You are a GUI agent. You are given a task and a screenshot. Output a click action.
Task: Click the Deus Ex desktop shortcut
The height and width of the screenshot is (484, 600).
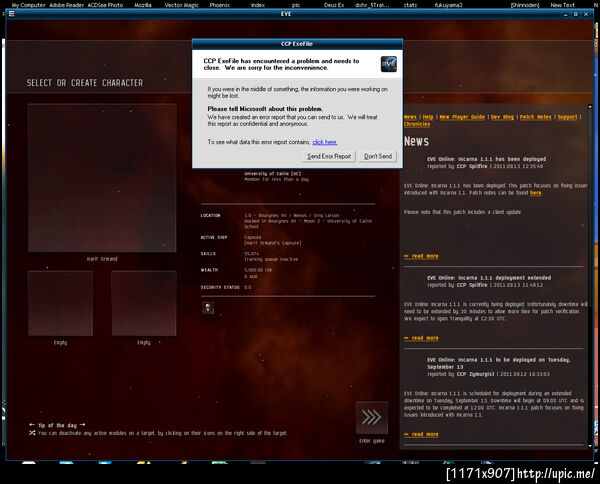pyautogui.click(x=334, y=5)
